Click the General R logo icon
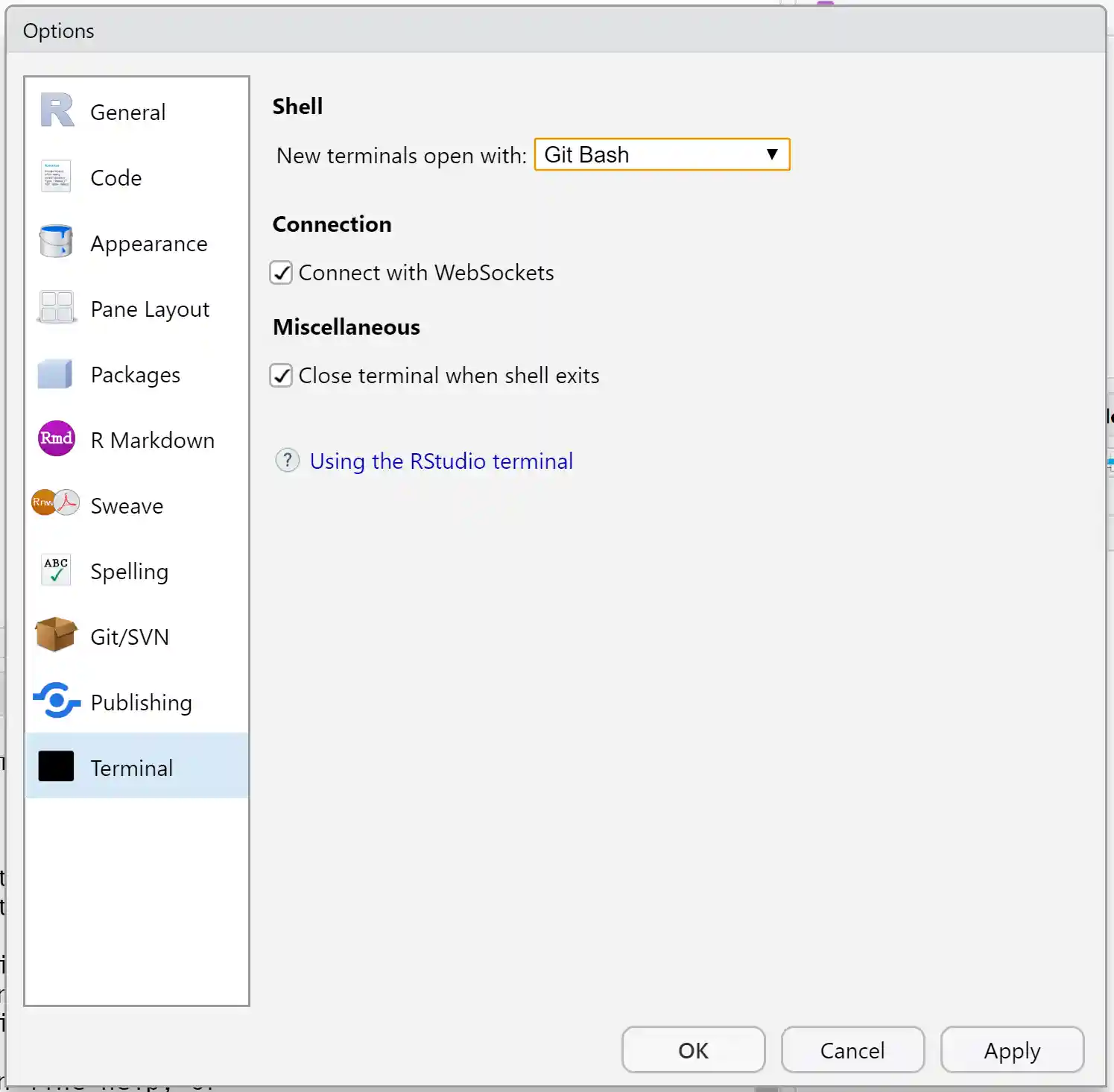1114x1092 pixels. tap(57, 111)
